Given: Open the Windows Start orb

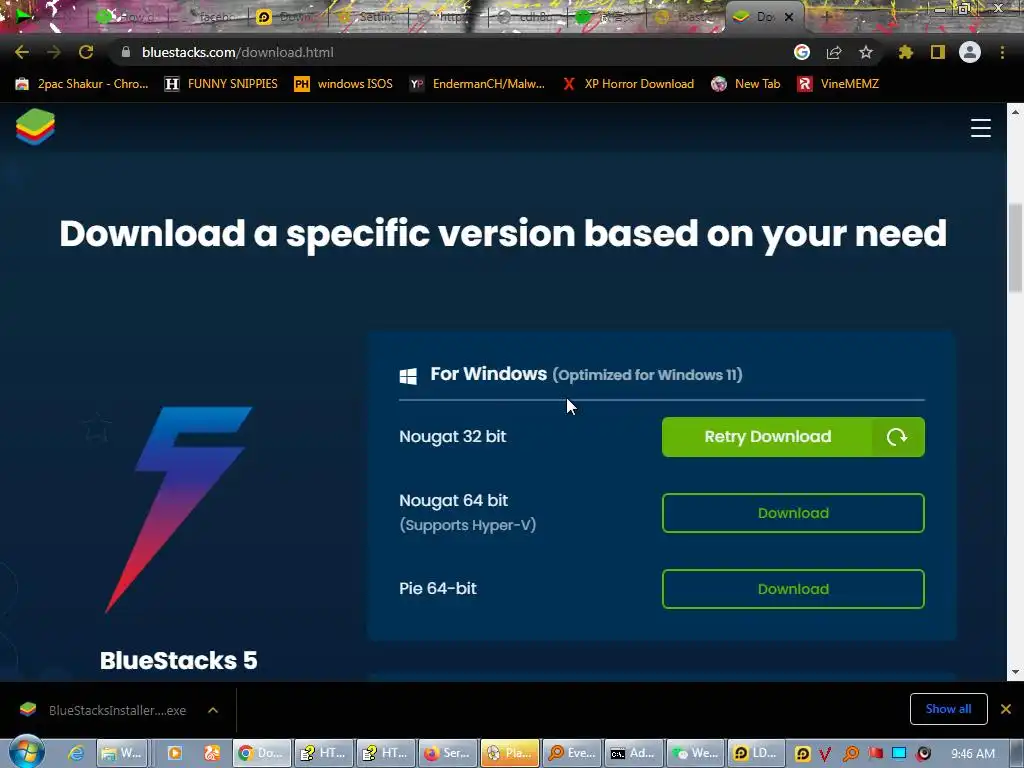Looking at the screenshot, I should 27,751.
